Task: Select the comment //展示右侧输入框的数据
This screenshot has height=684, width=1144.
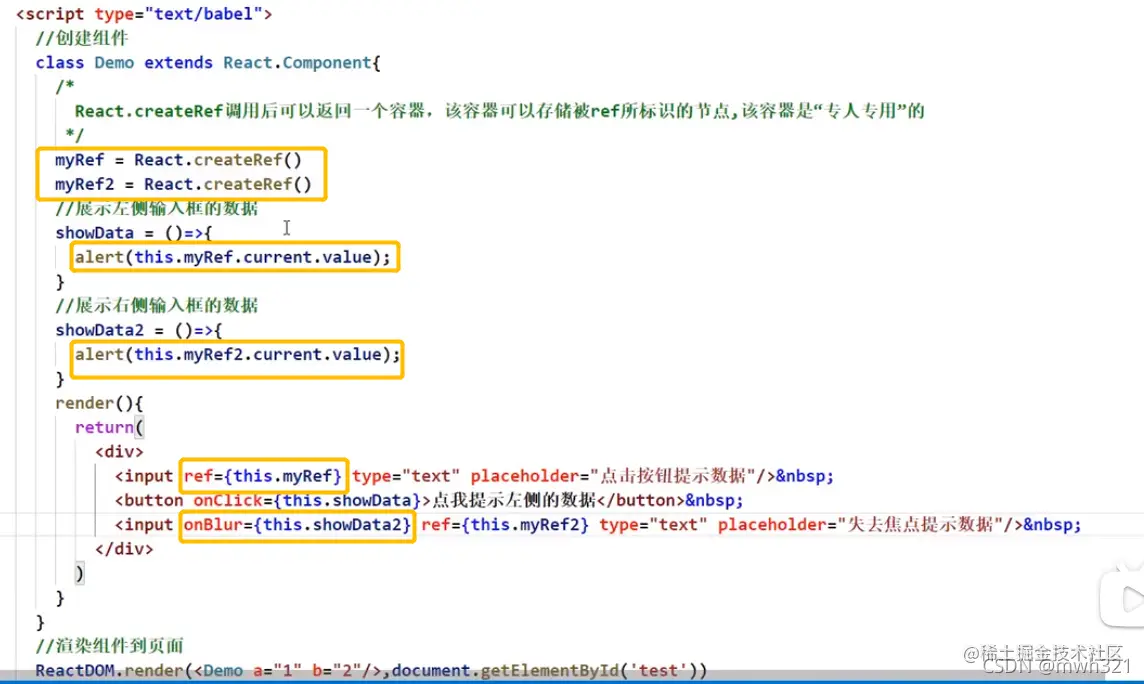Action: 157,306
